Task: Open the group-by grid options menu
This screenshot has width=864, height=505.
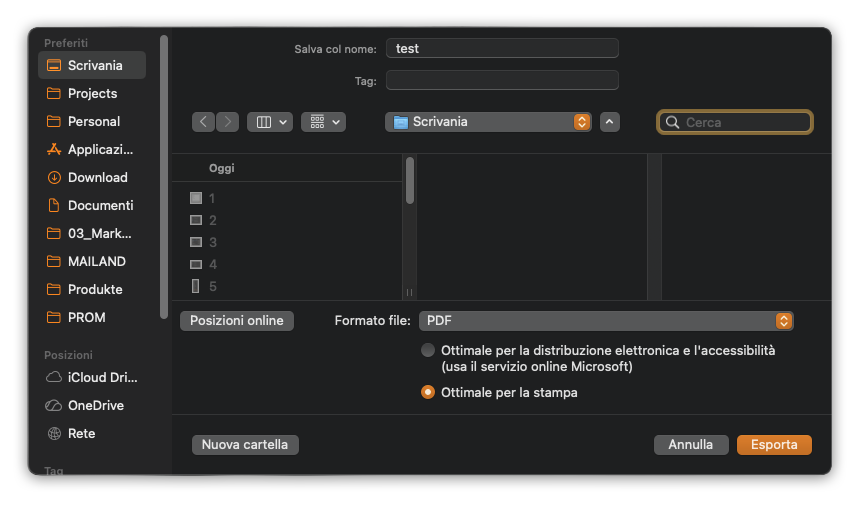Action: [x=323, y=122]
